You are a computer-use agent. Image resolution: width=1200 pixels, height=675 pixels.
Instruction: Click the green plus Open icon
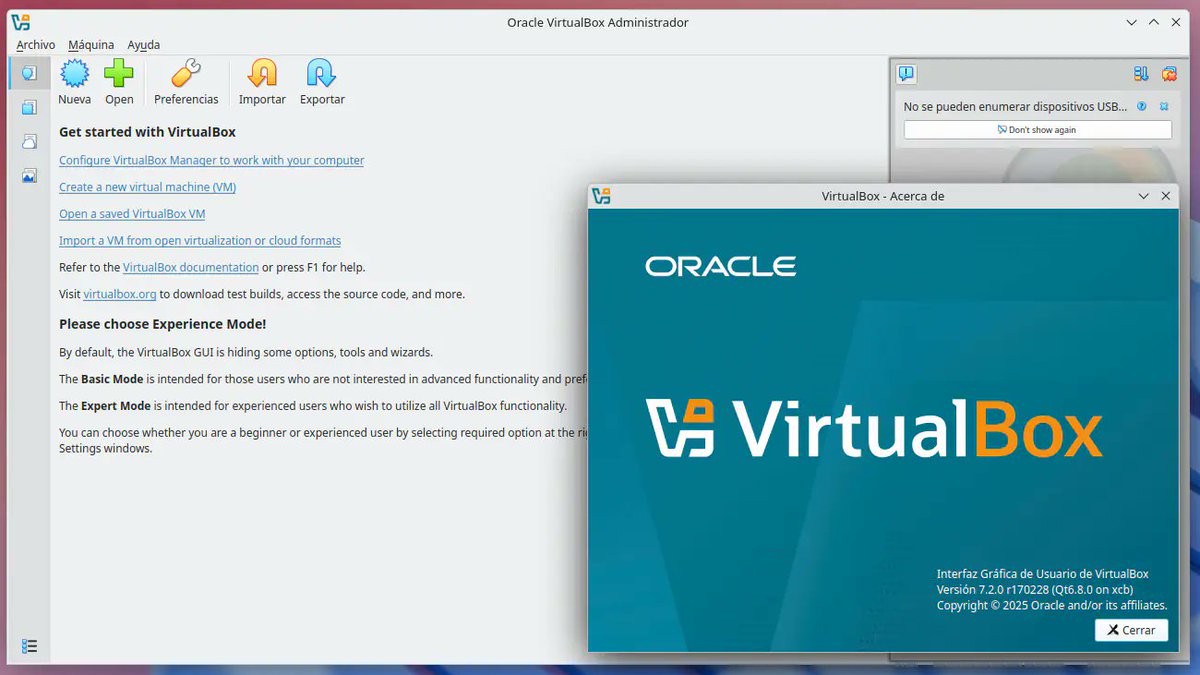point(119,73)
